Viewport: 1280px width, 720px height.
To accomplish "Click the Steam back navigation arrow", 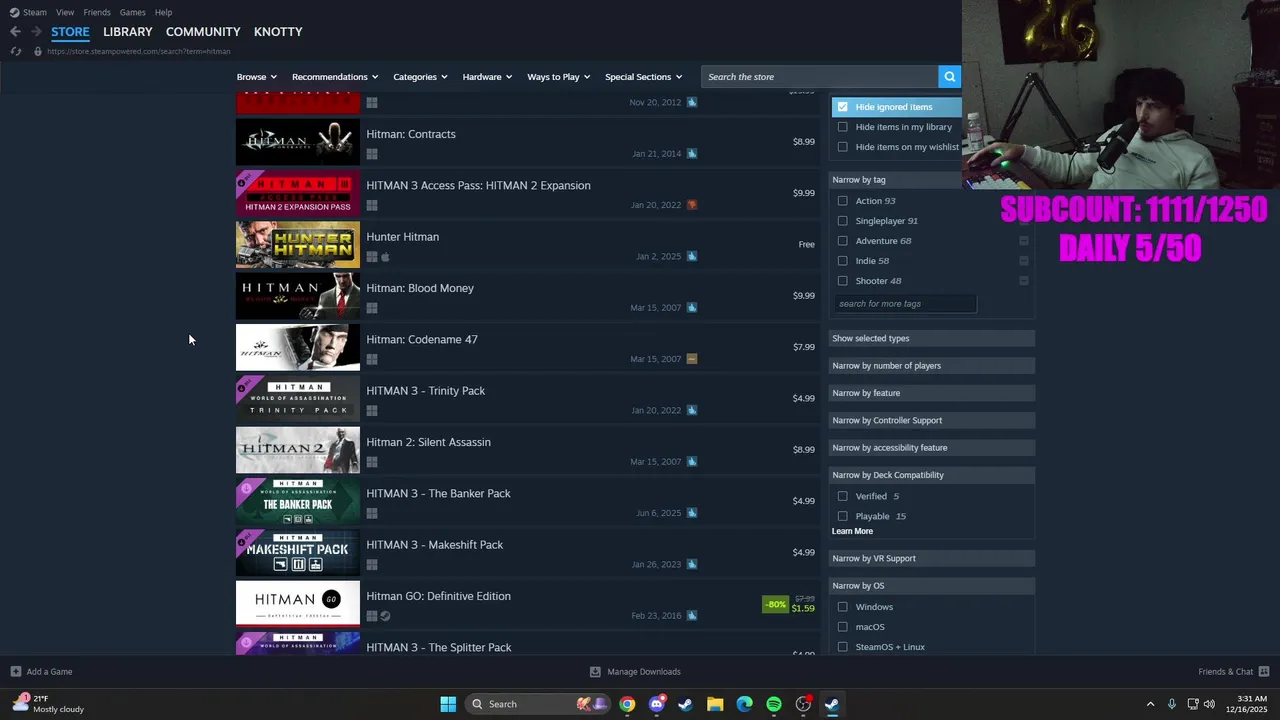I will click(x=15, y=32).
